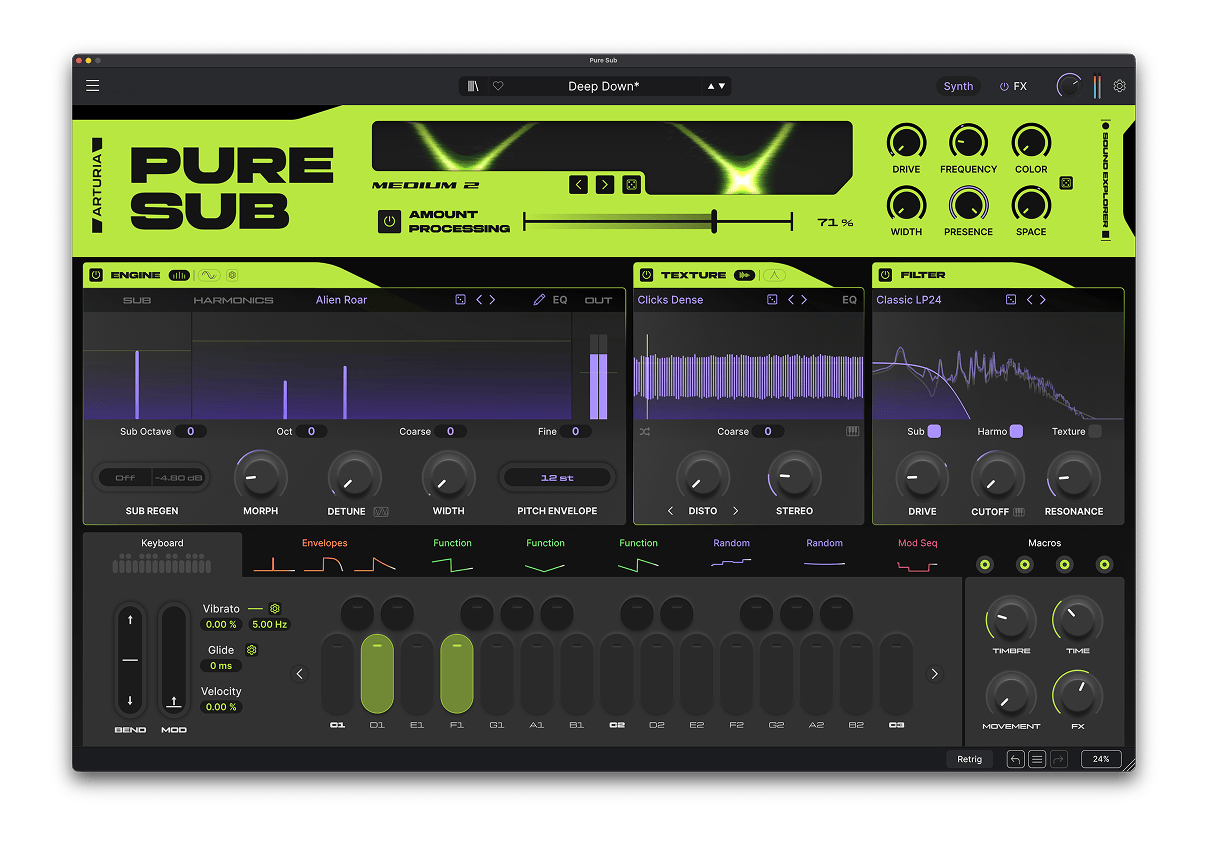Open the preset library browser icon
Viewport: 1209px width, 843px height.
(x=473, y=86)
